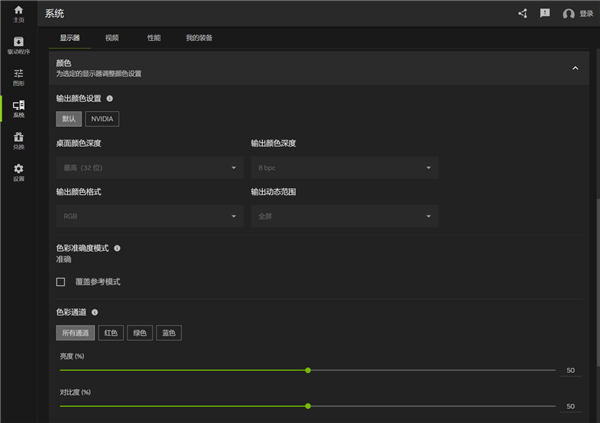Select the 系统 (System) sidebar icon

tap(18, 108)
